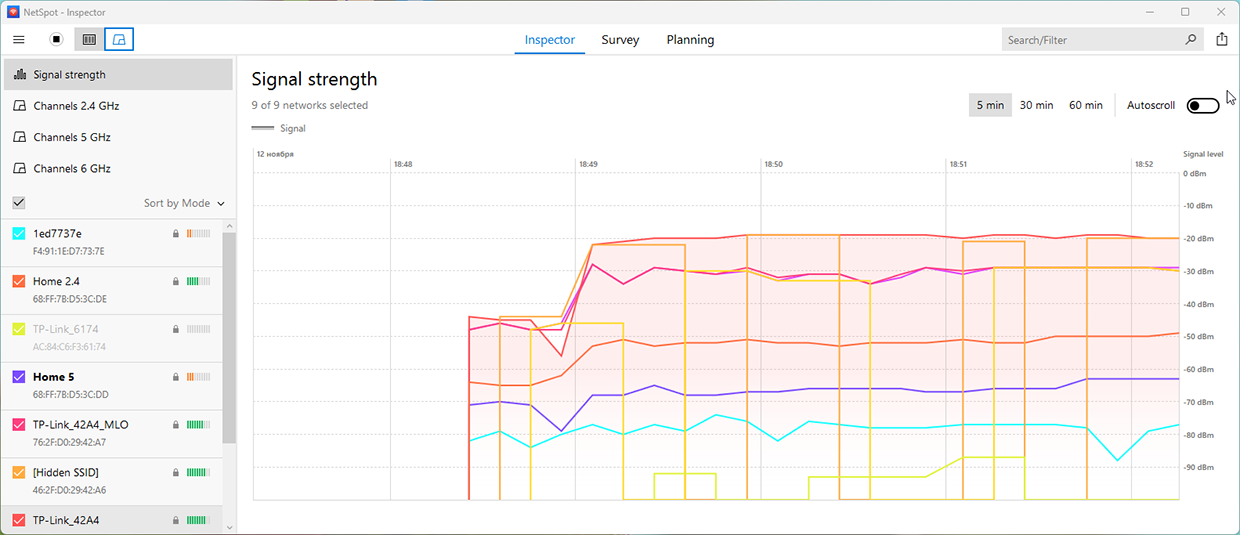Toggle the Autoscroll switch

tap(1203, 106)
